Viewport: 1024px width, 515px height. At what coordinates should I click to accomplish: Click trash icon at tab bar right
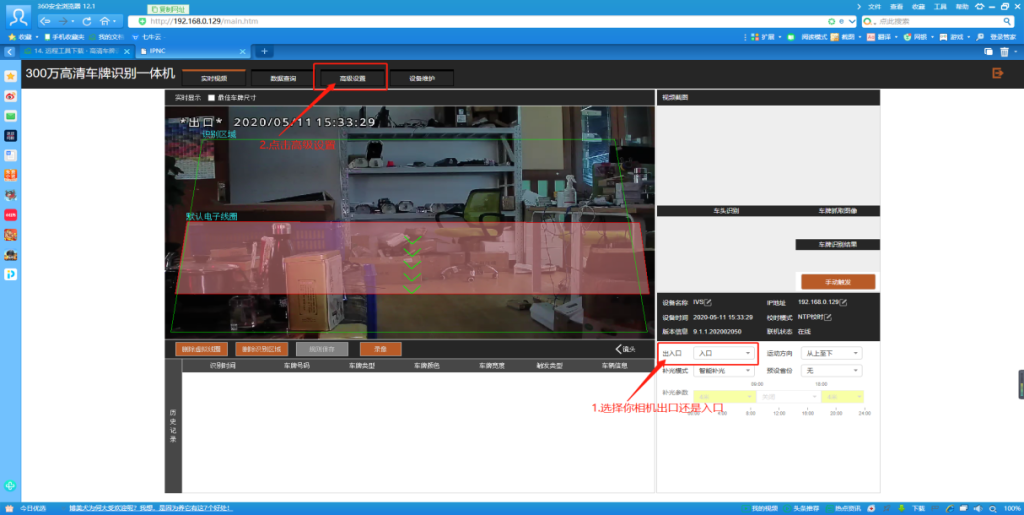click(1004, 51)
